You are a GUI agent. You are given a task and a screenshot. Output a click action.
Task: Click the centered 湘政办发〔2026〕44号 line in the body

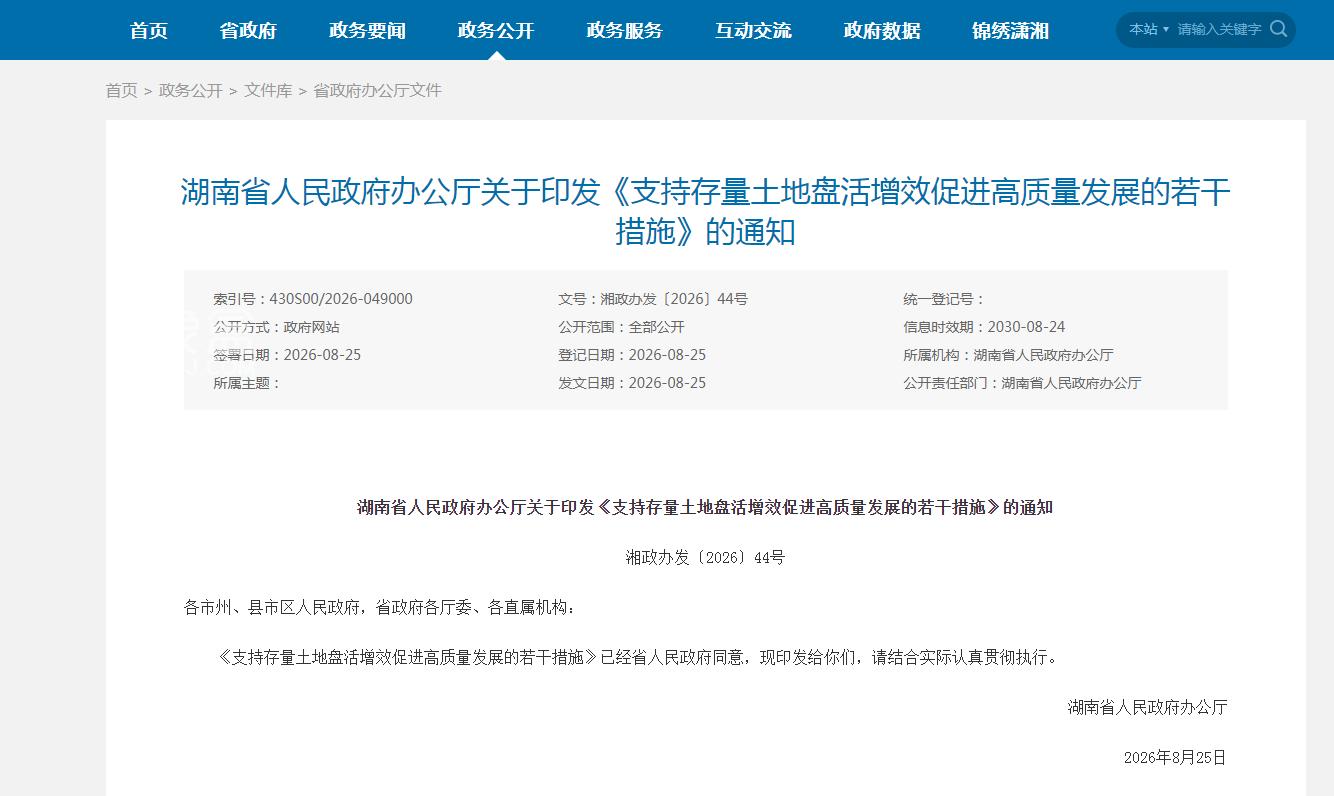pyautogui.click(x=705, y=557)
